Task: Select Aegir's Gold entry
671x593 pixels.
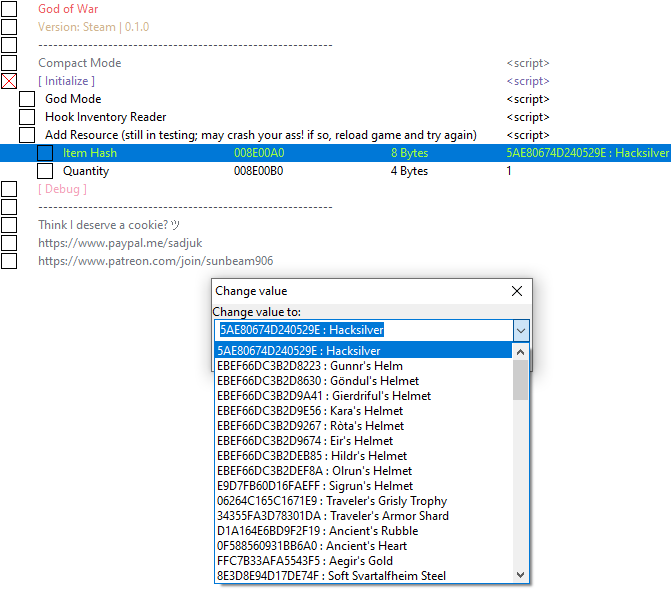Action: click(x=363, y=560)
